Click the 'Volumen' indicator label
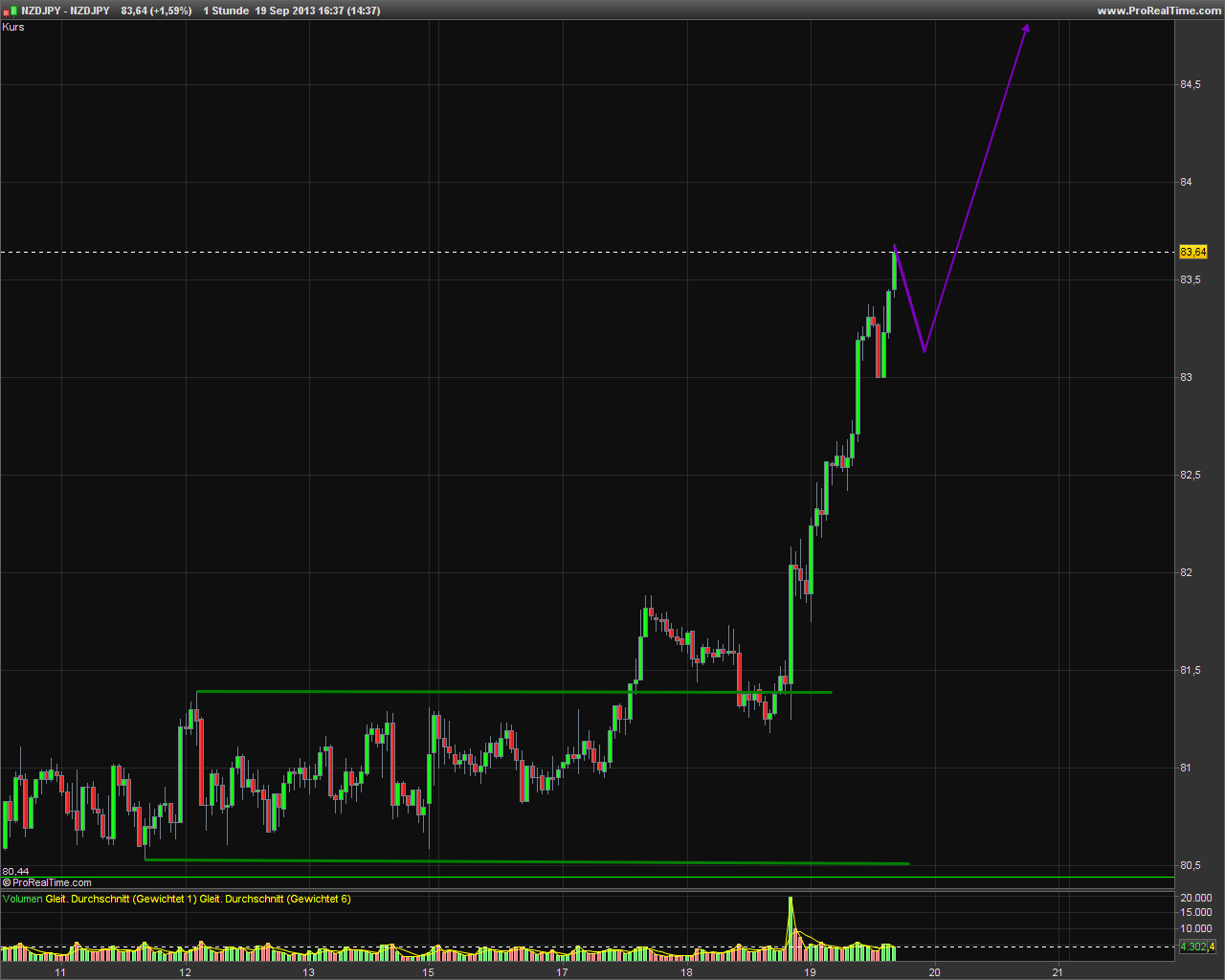 [23, 899]
